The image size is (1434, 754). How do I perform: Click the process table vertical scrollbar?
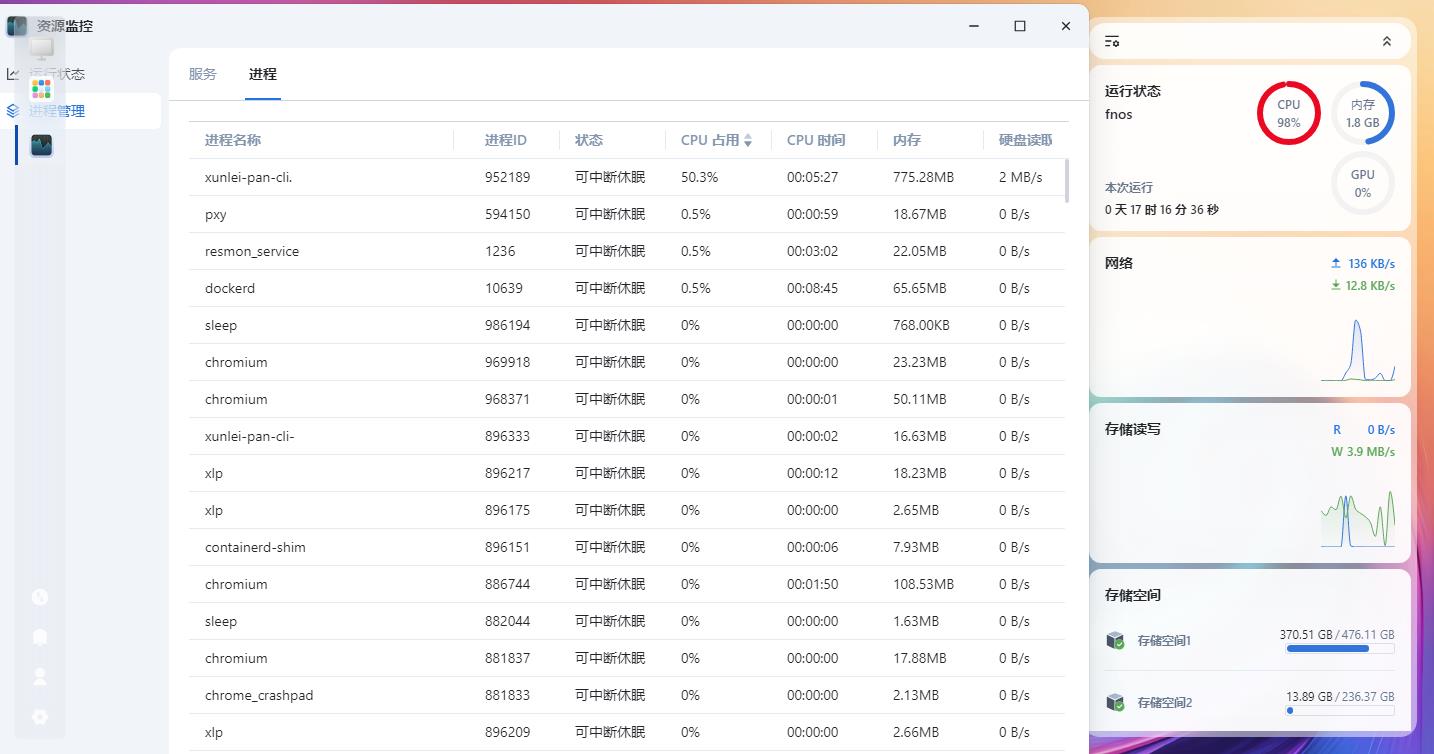click(x=1067, y=180)
